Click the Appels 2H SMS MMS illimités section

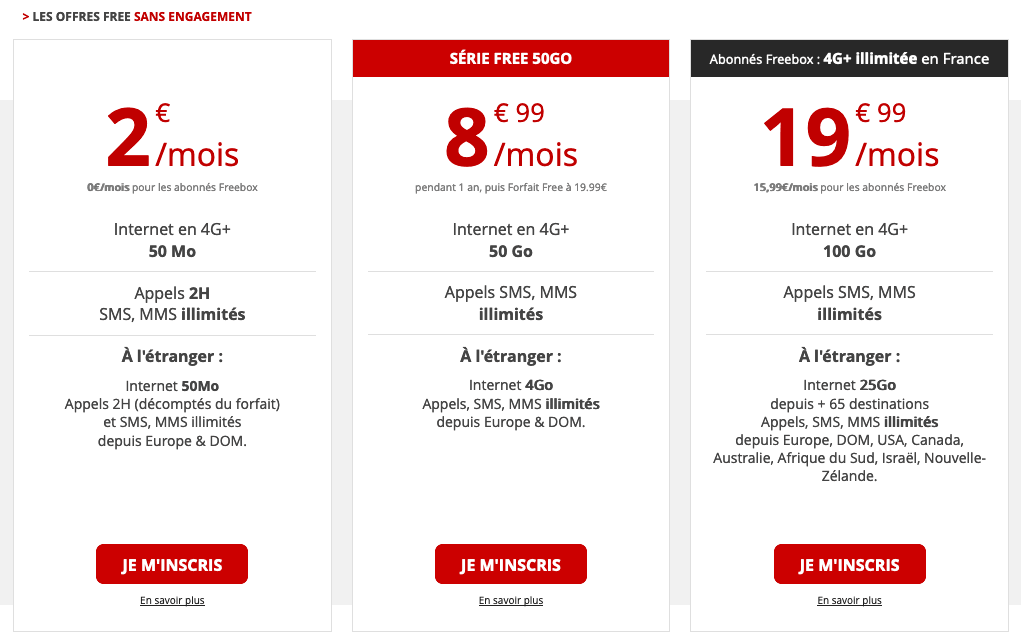(x=171, y=303)
